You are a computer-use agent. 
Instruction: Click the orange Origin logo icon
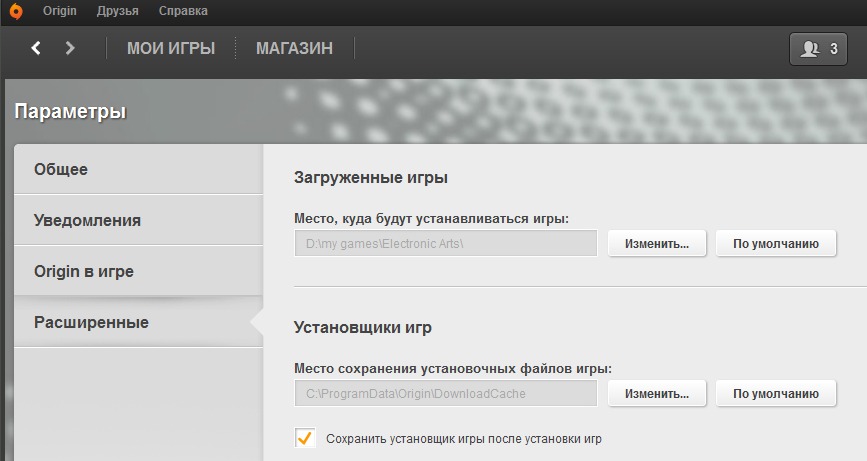pyautogui.click(x=16, y=11)
